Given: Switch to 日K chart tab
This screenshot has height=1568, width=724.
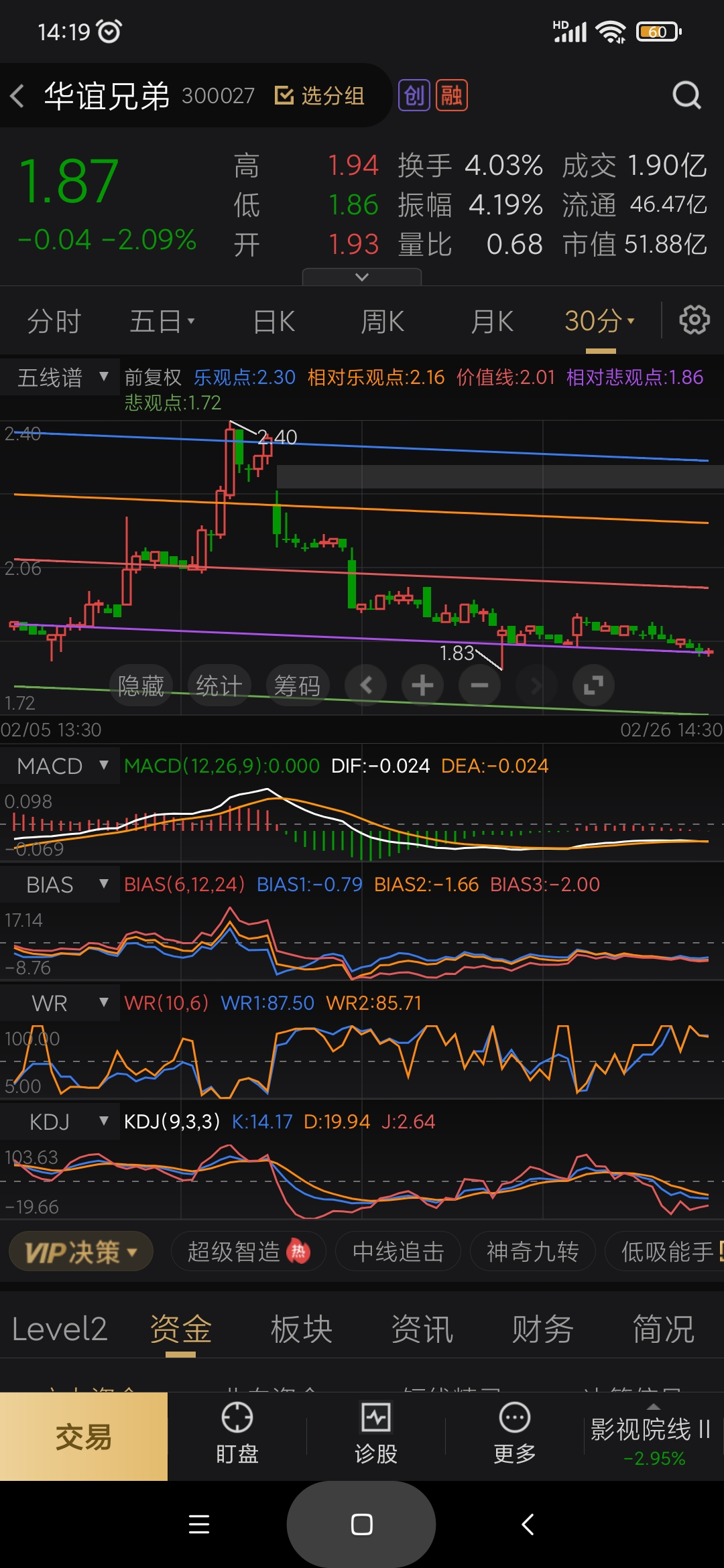Looking at the screenshot, I should point(274,321).
